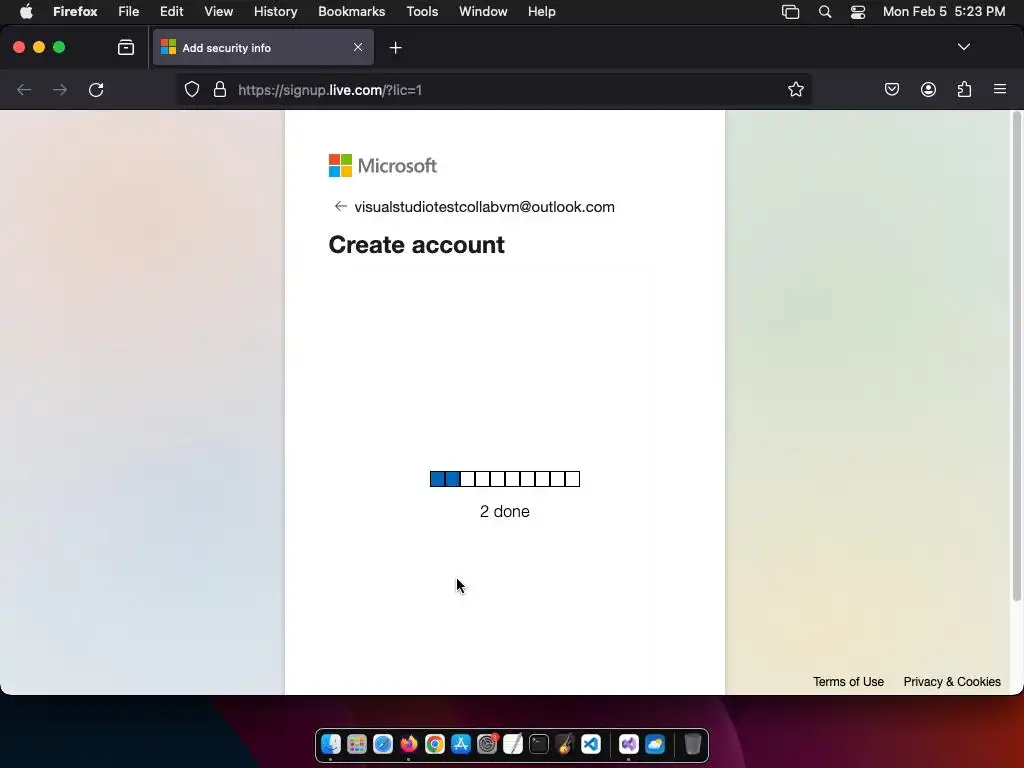Open Visual Studio from the dock
The image size is (1024, 768).
628,744
